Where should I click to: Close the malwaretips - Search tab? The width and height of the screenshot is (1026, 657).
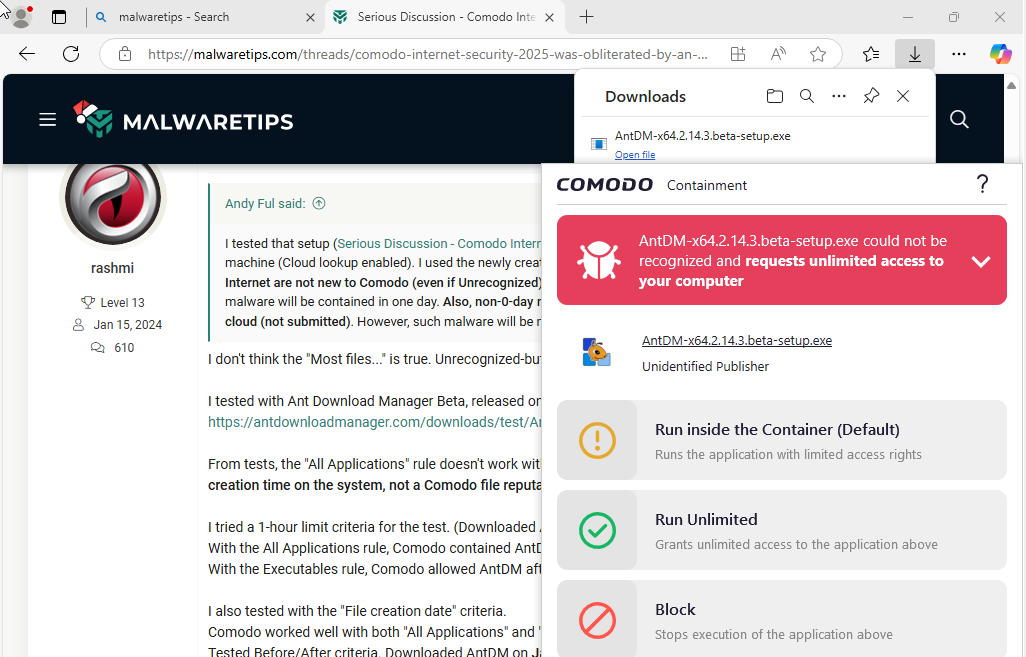click(310, 18)
